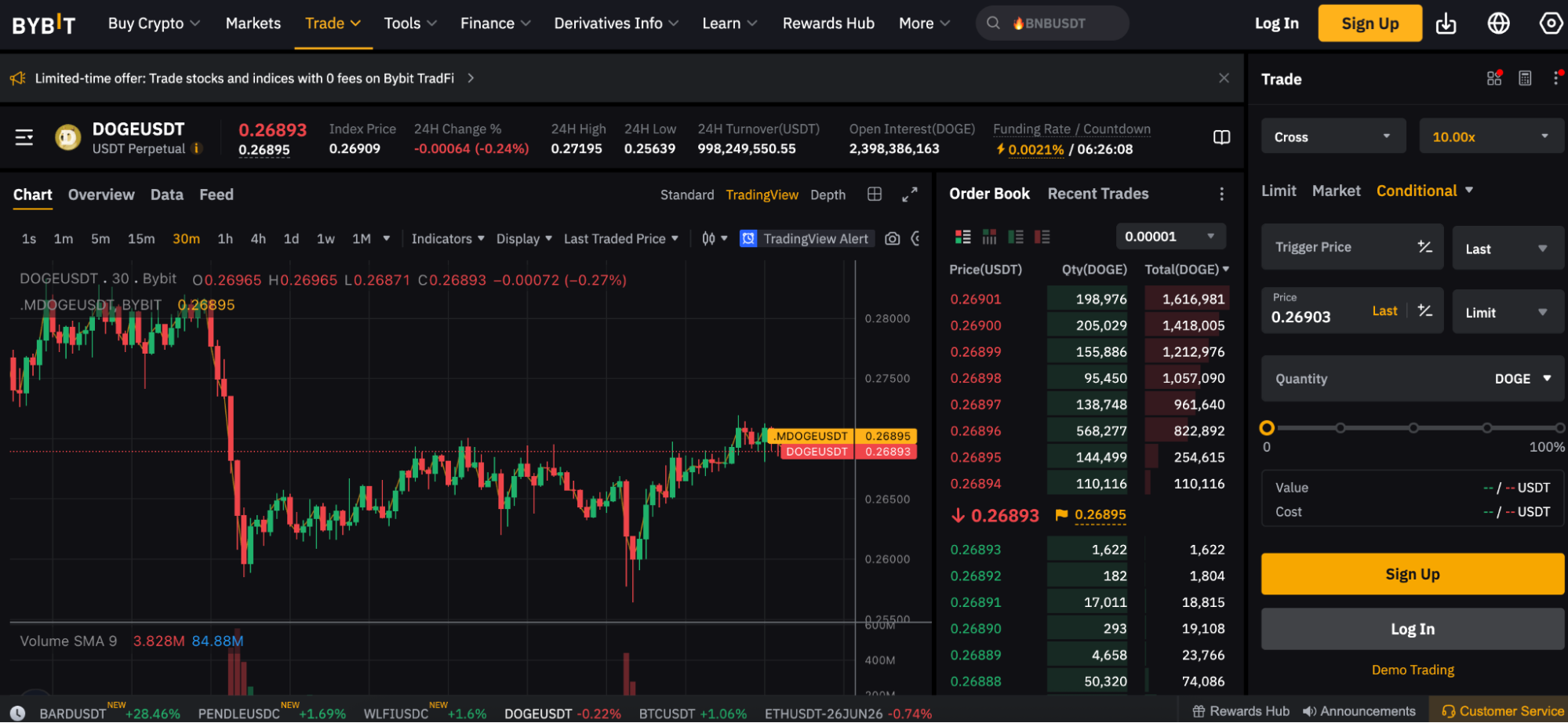
Task: Expand the Finance menu
Action: coord(496,24)
